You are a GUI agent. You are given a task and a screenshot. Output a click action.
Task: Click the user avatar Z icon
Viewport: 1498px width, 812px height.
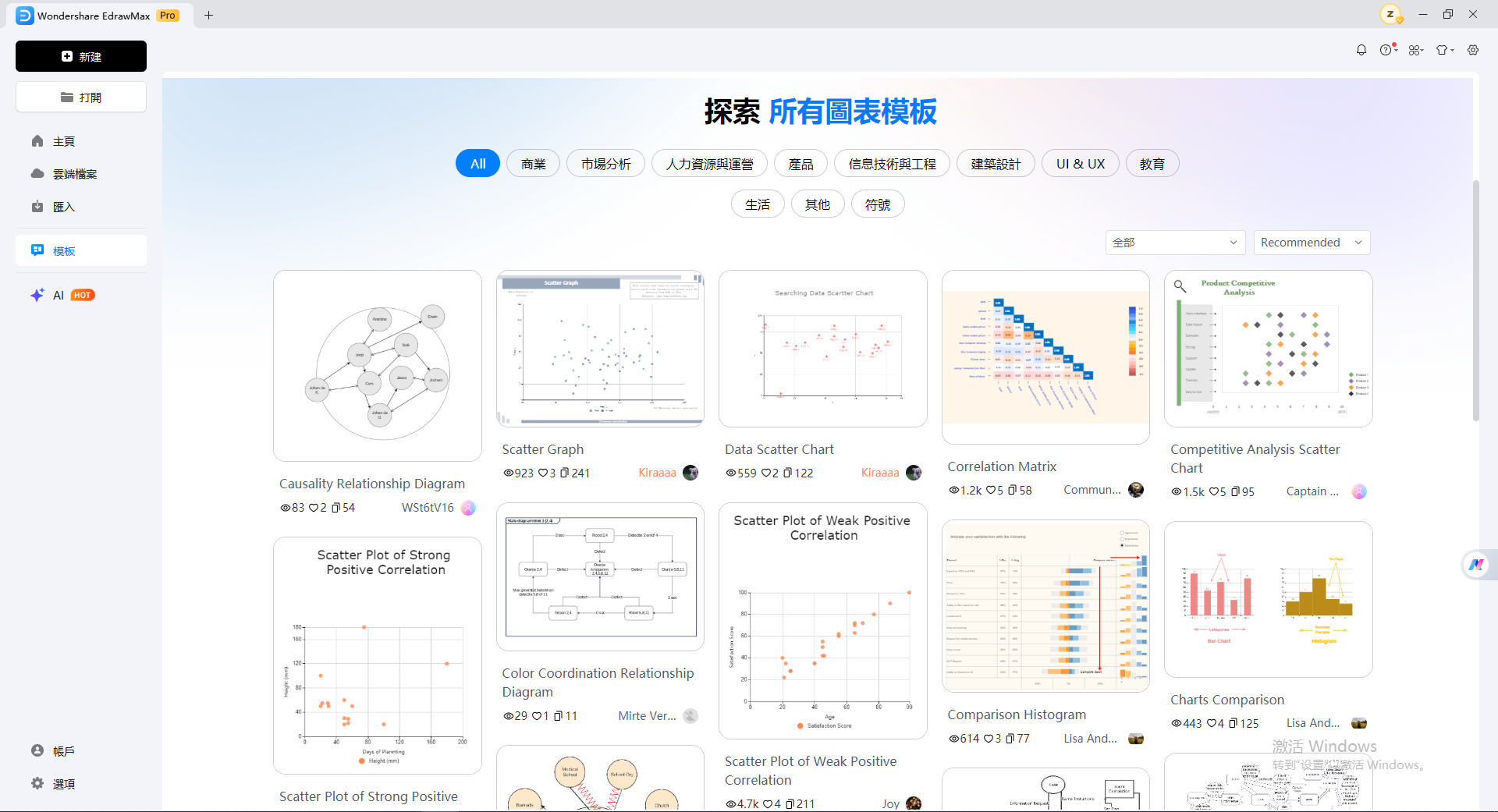coord(1390,14)
